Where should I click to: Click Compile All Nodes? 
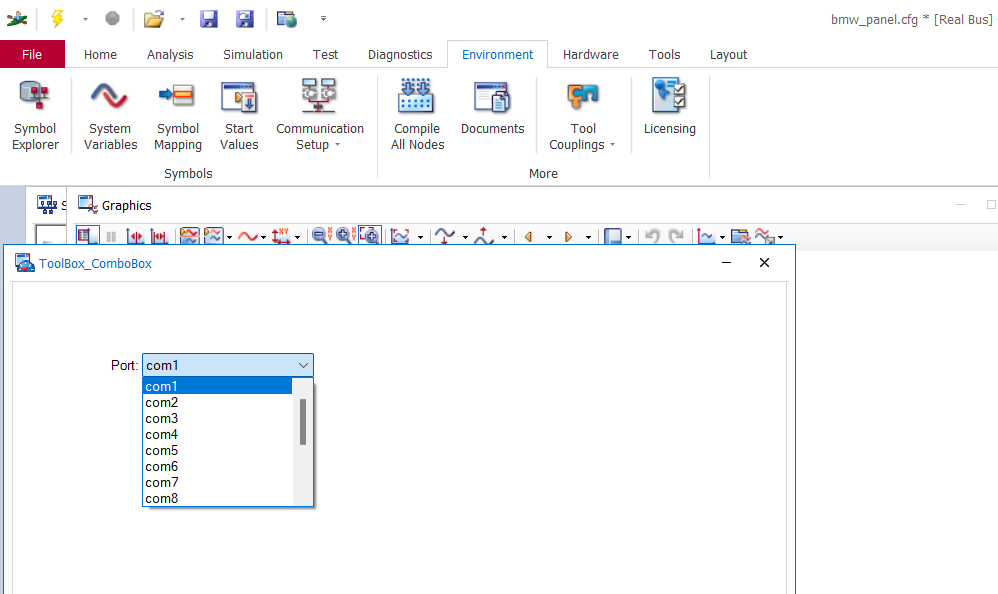click(417, 116)
